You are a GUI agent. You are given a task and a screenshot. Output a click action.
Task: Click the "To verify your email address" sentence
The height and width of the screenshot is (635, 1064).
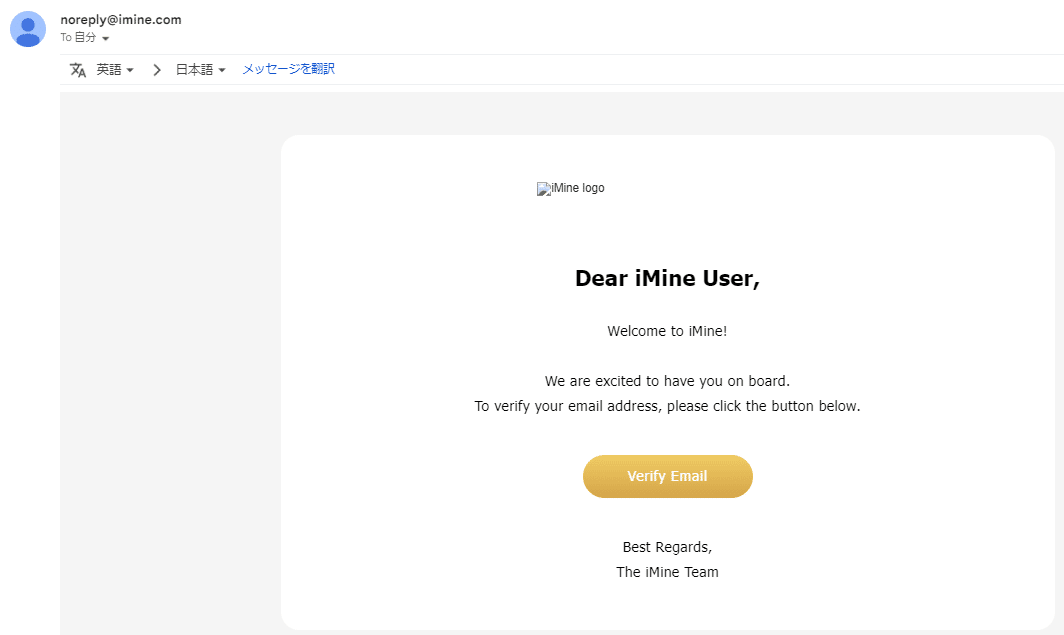[667, 406]
